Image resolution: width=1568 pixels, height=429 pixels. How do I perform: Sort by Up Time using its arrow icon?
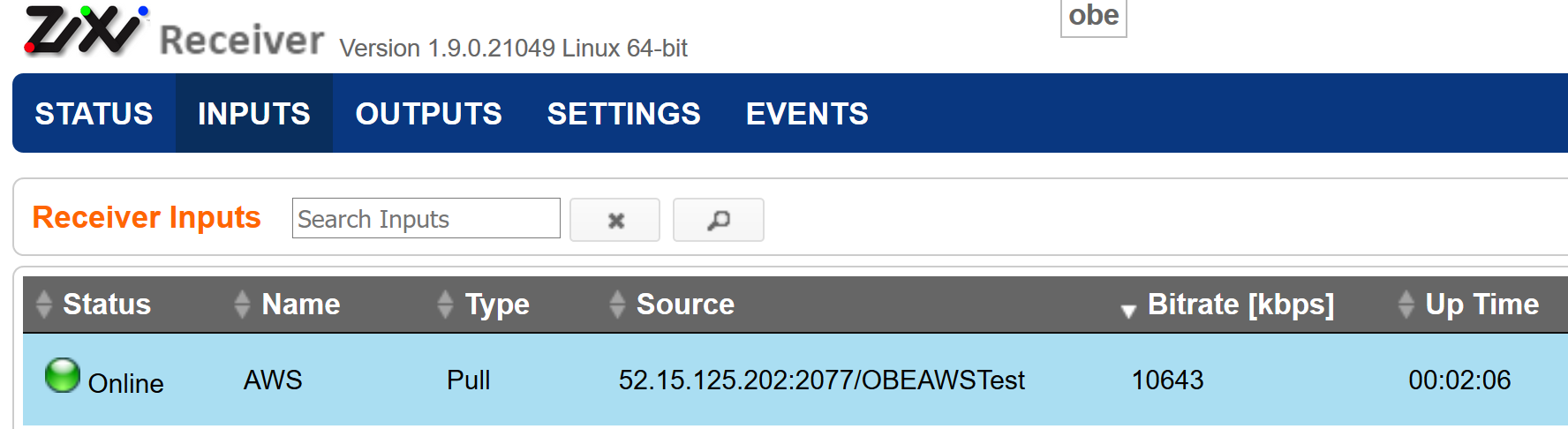1406,305
